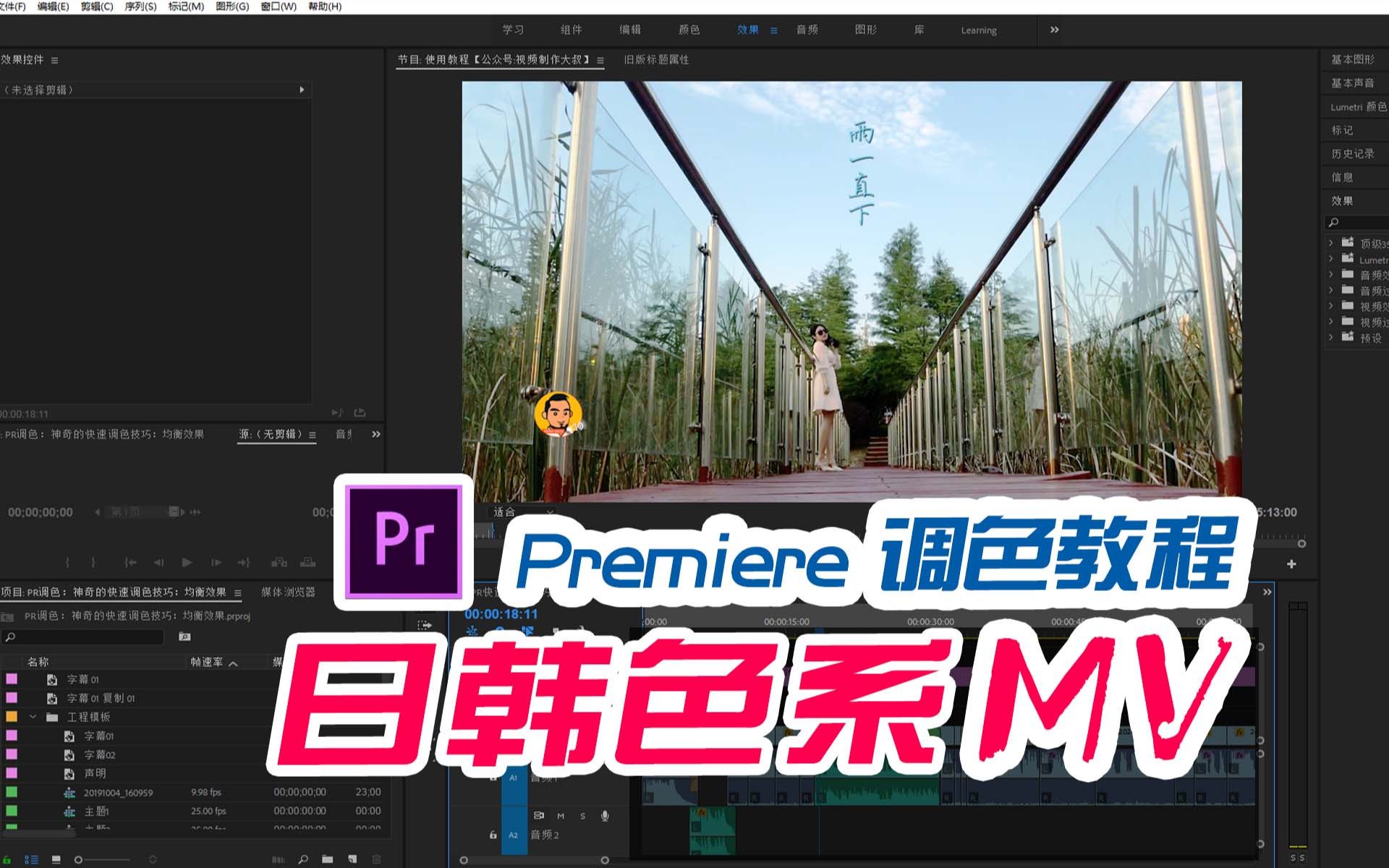This screenshot has width=1389, height=868.
Task: Play the source monitor clip
Action: (187, 562)
